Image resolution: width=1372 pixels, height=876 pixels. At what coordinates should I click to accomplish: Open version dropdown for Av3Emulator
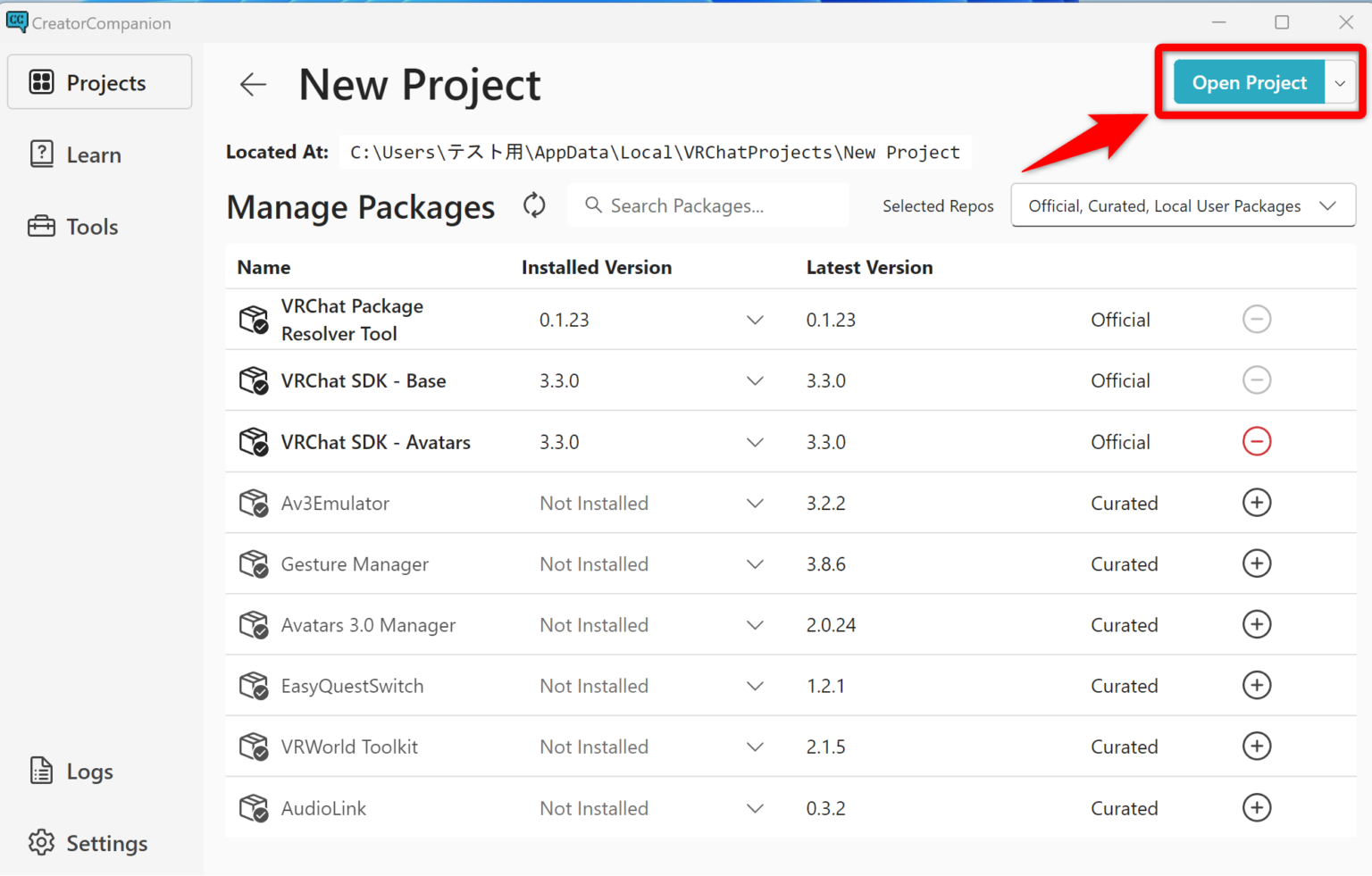point(755,504)
